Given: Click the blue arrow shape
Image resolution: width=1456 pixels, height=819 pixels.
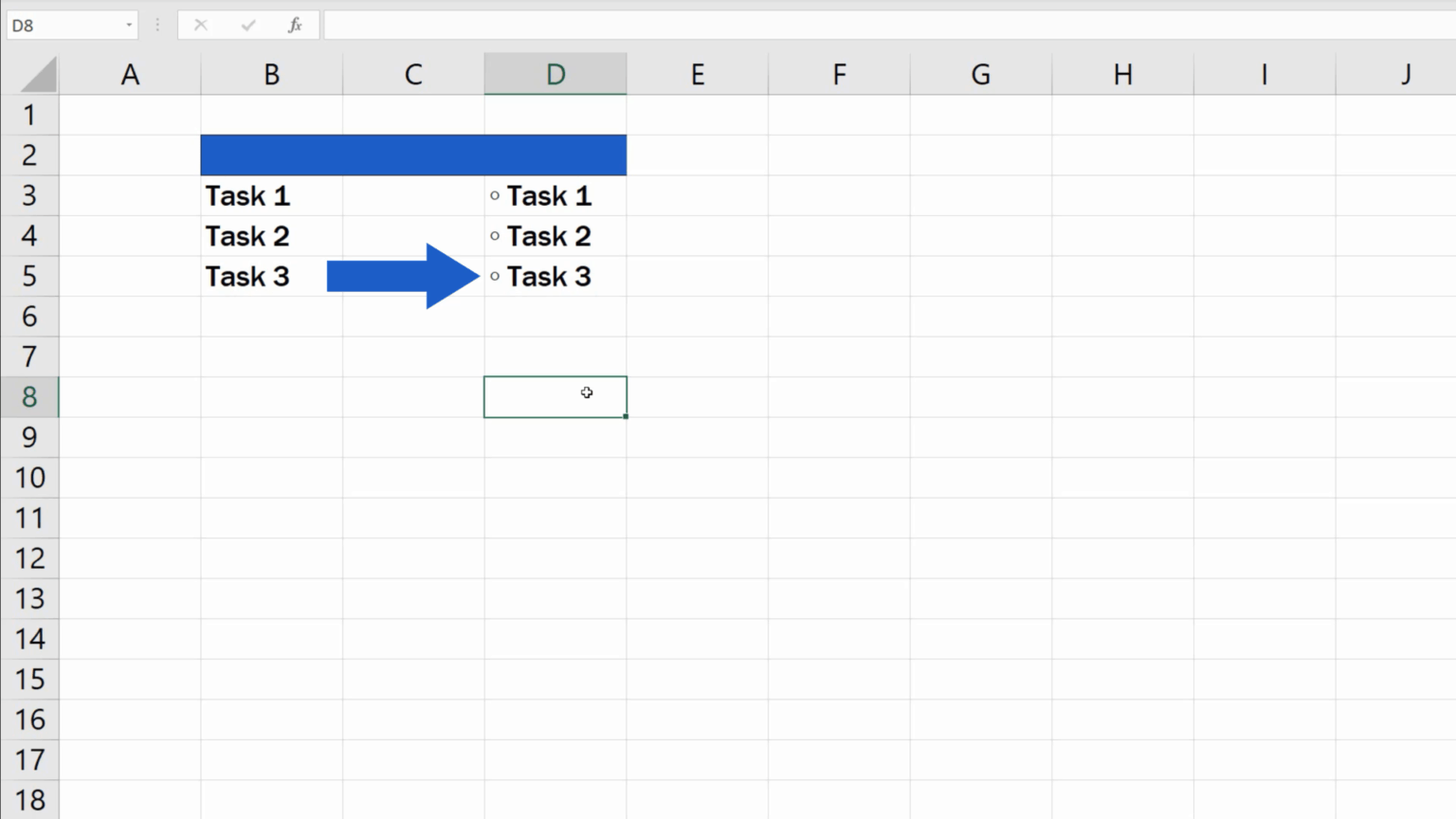Looking at the screenshot, I should 398,277.
